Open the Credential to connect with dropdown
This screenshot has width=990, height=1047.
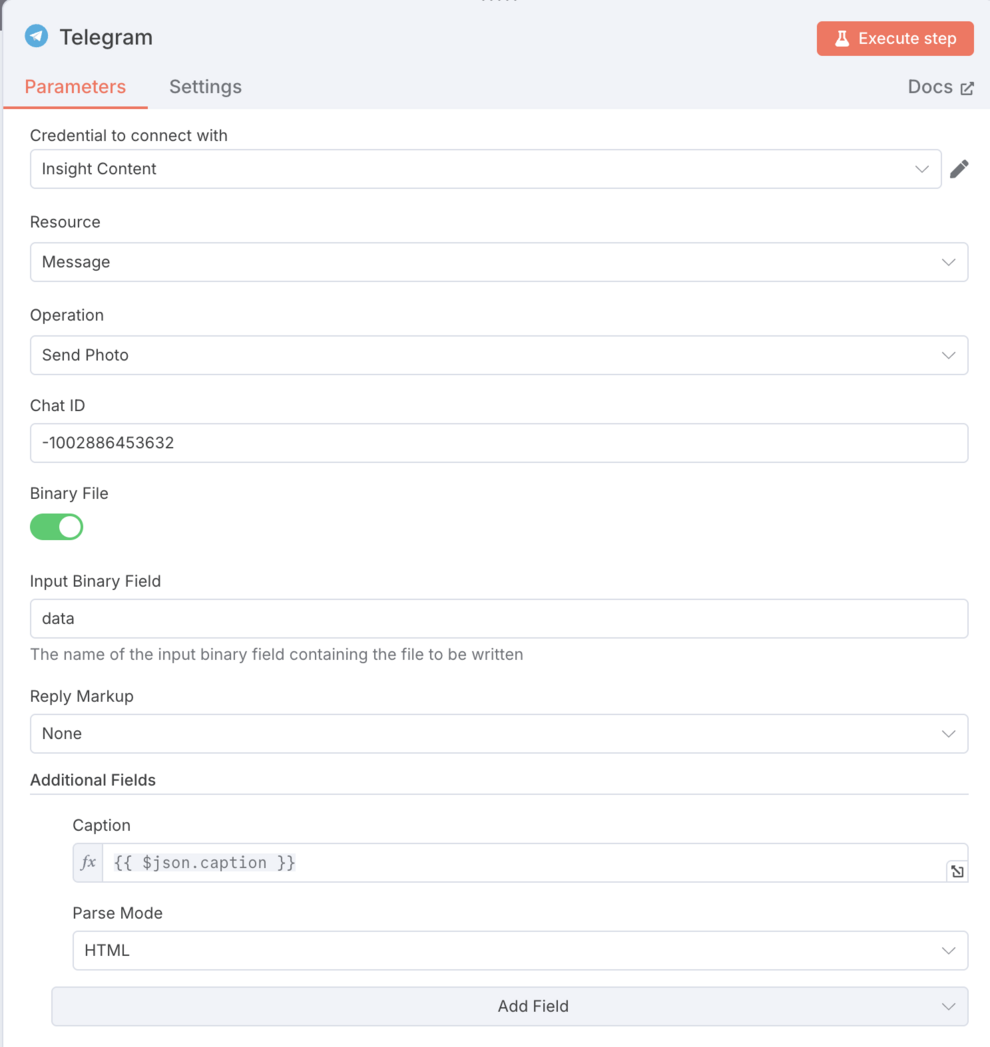(485, 169)
